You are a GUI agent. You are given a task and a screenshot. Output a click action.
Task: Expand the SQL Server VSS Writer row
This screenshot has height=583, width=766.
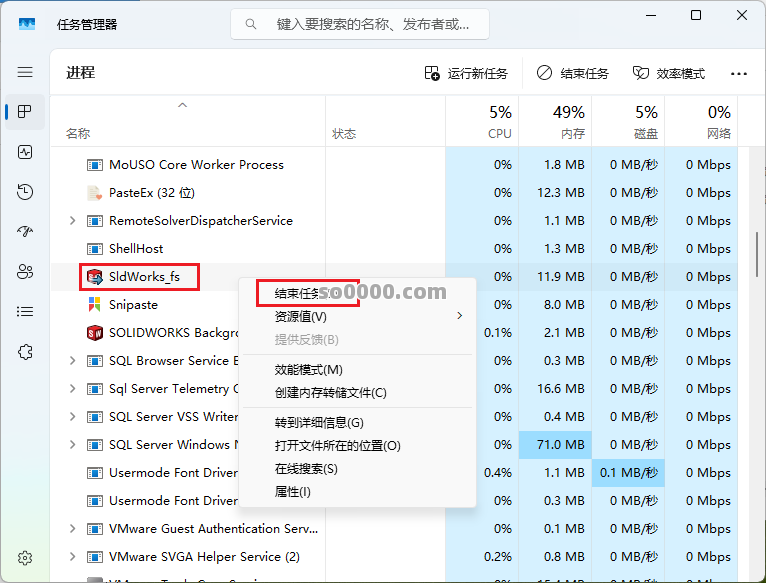pos(72,417)
